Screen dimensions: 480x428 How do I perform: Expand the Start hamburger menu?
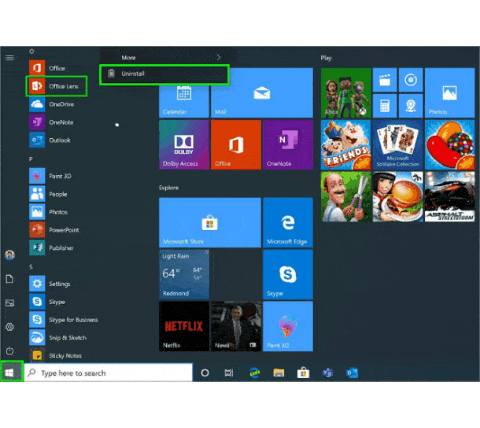click(10, 58)
